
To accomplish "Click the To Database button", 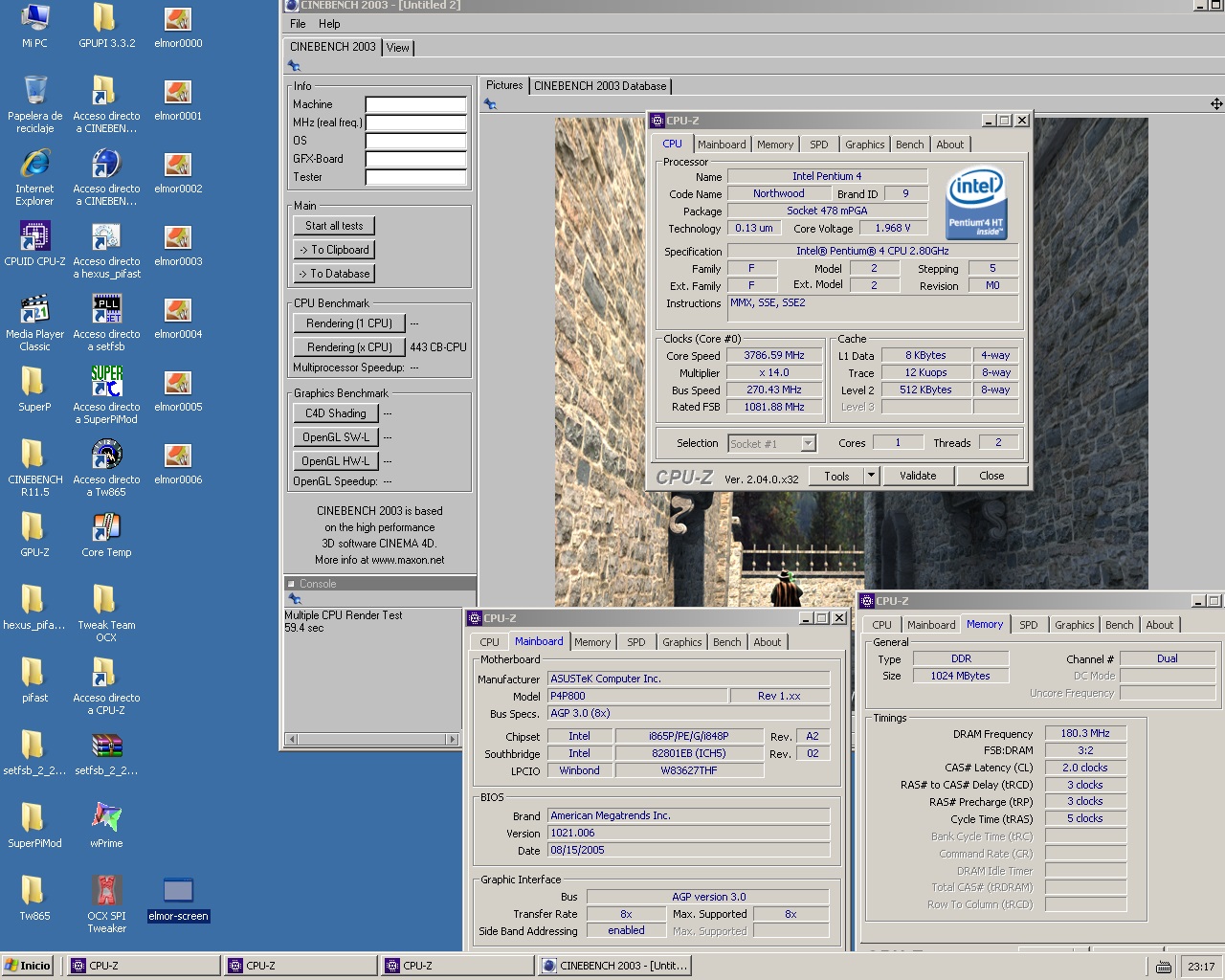I will [334, 274].
